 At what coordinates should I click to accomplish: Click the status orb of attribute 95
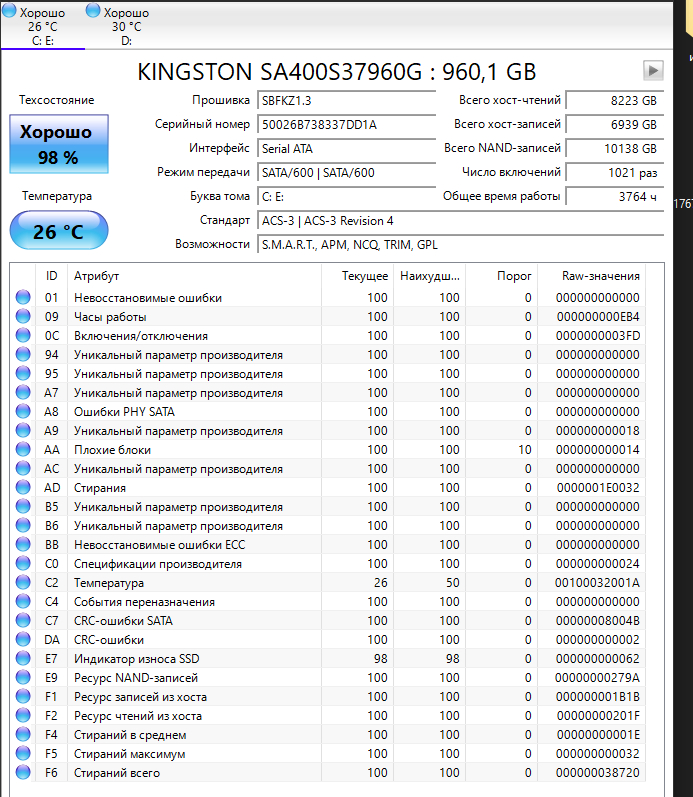23,373
